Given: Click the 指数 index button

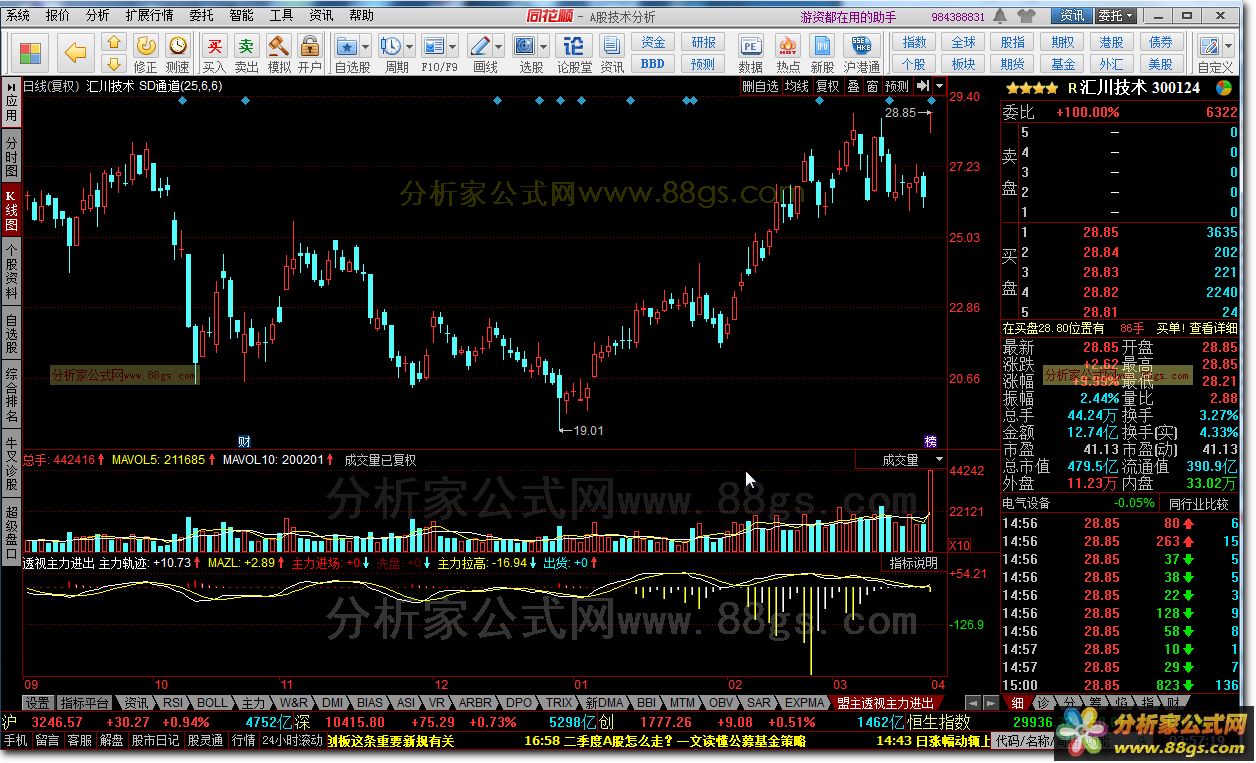Looking at the screenshot, I should click(x=914, y=42).
